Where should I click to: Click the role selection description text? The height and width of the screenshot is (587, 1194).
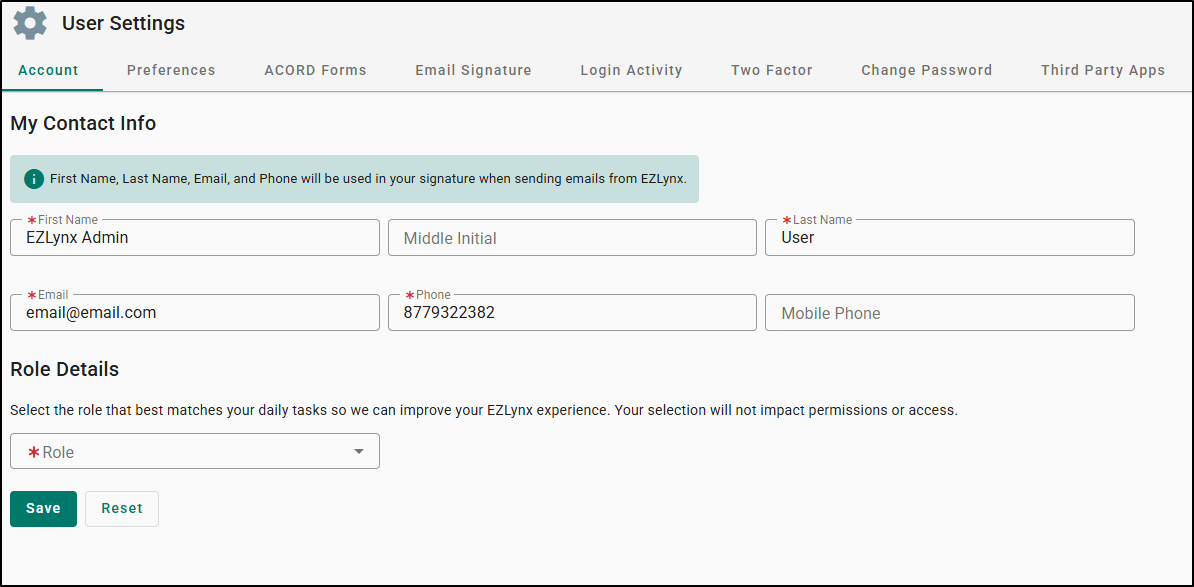(484, 410)
